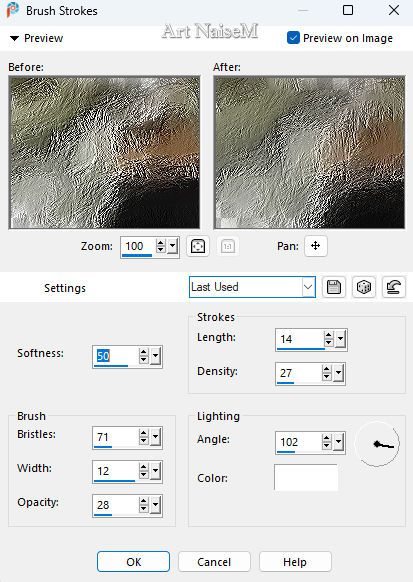Click the PaintShop Pro app icon in title bar
This screenshot has height=582, width=413.
(x=13, y=10)
